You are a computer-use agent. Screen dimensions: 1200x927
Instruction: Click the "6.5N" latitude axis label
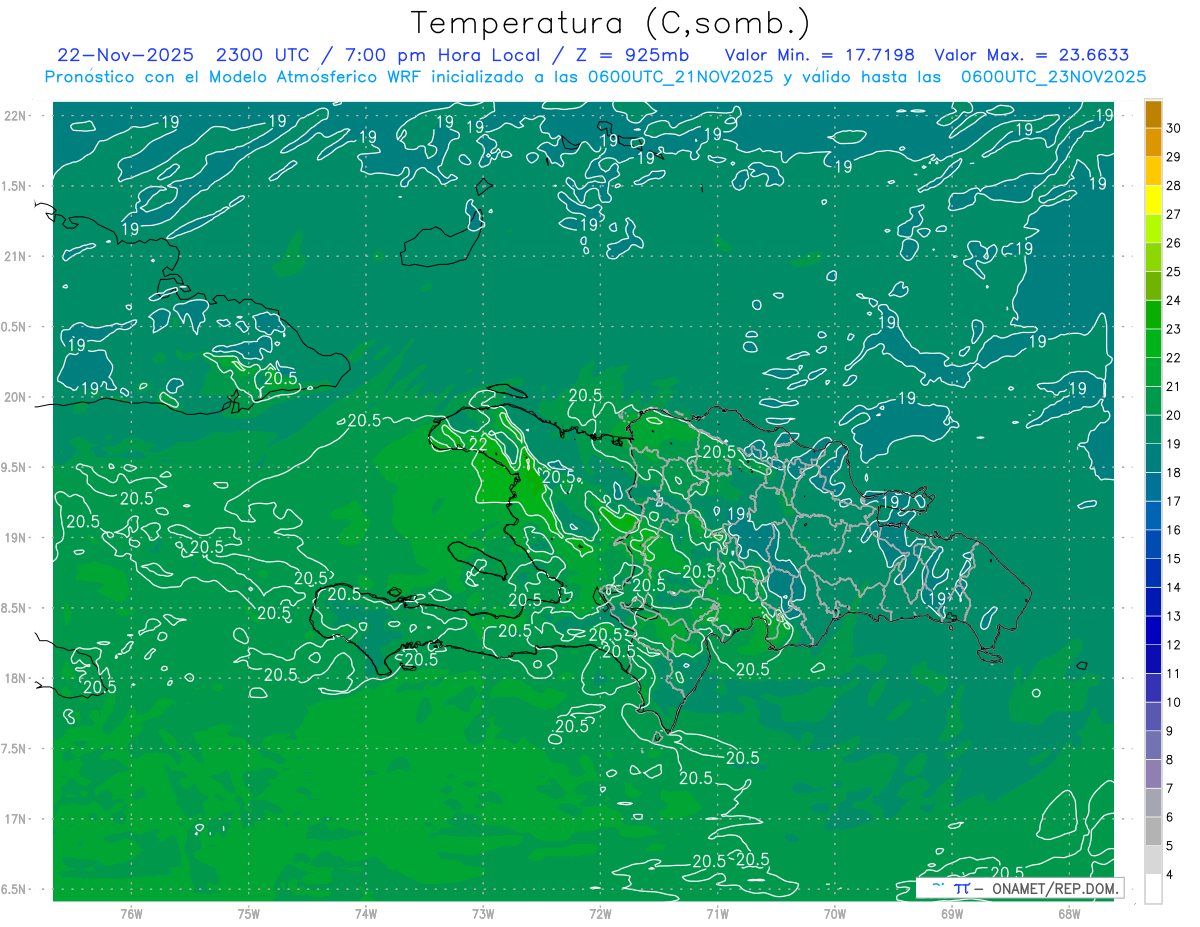[14, 889]
